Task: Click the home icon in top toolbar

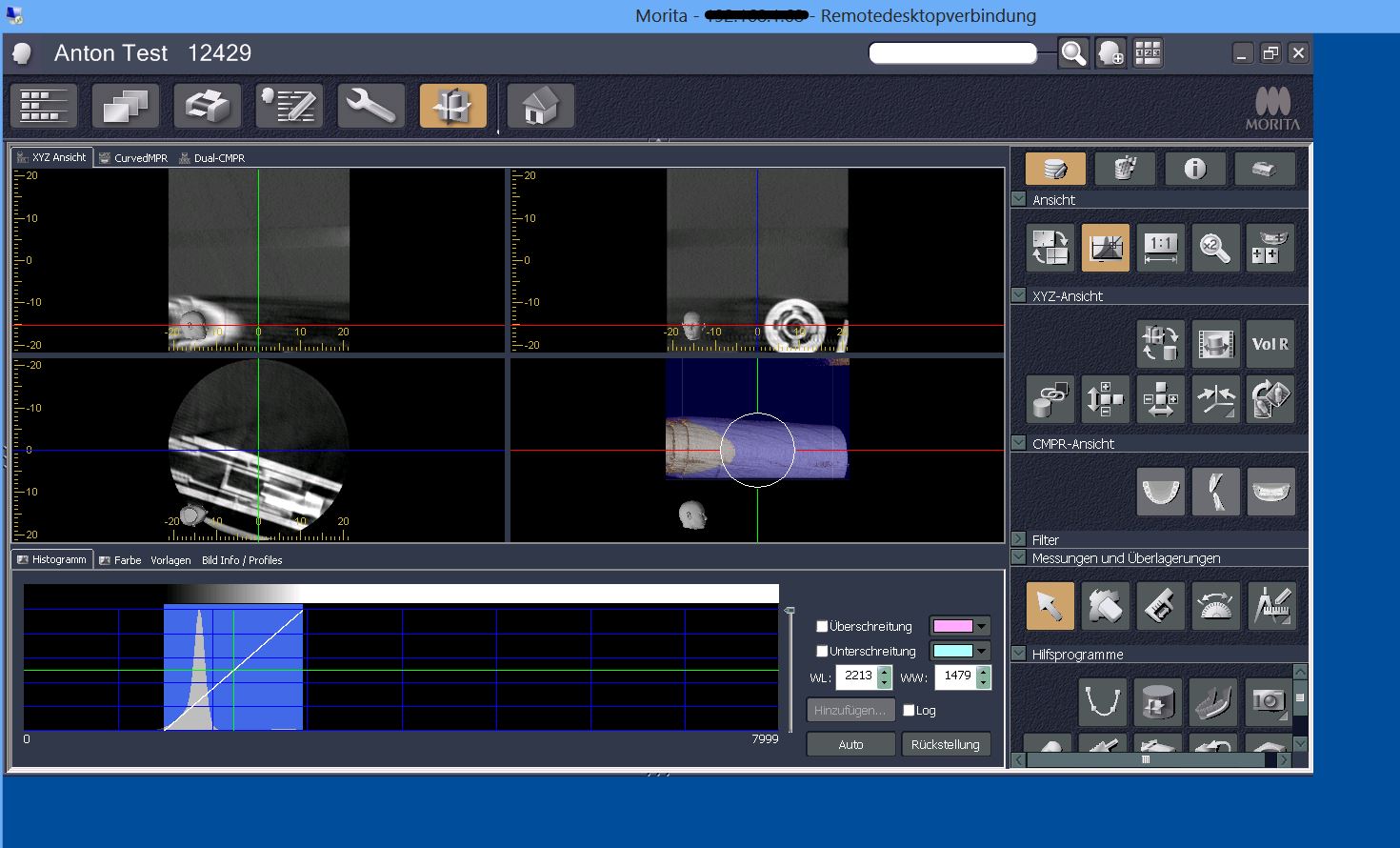Action: coord(540,106)
